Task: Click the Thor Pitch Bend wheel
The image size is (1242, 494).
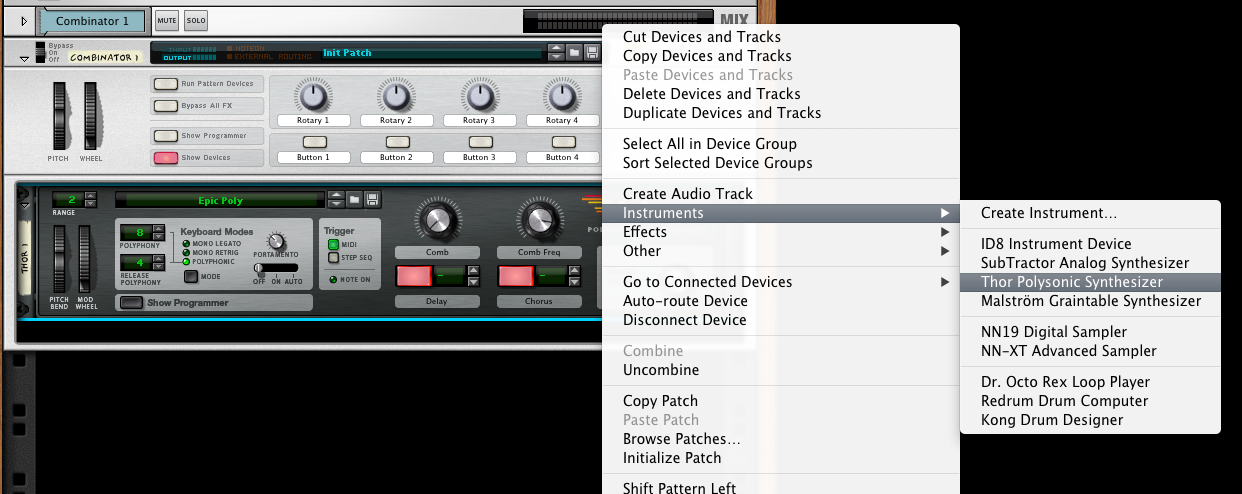Action: (60, 258)
